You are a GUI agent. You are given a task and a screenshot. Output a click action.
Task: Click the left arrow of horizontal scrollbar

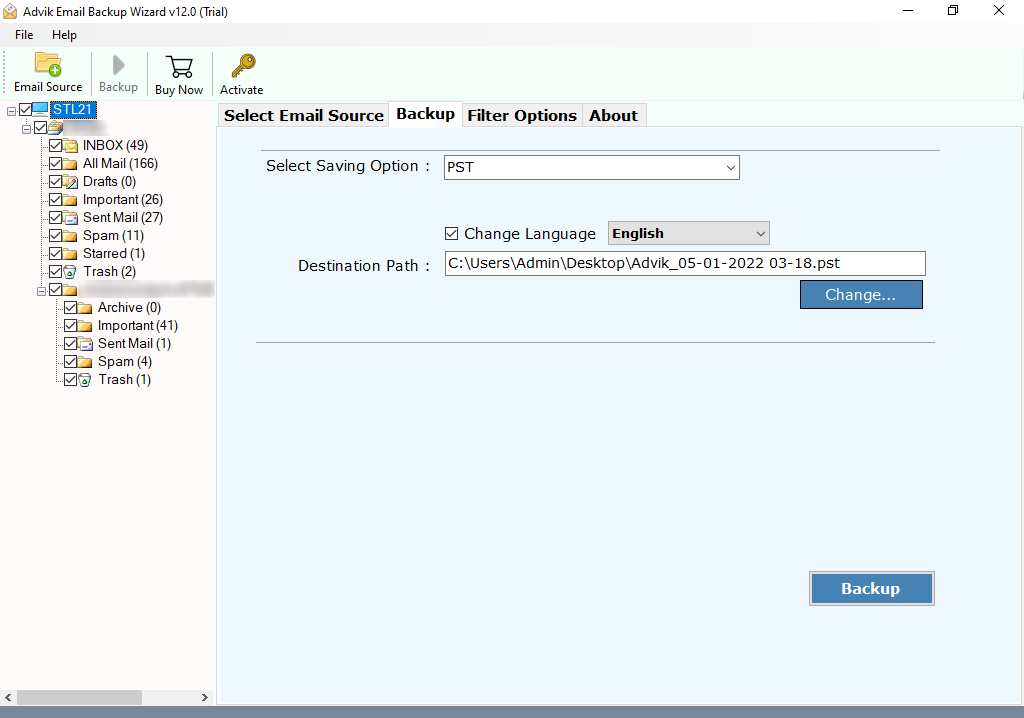point(8,698)
